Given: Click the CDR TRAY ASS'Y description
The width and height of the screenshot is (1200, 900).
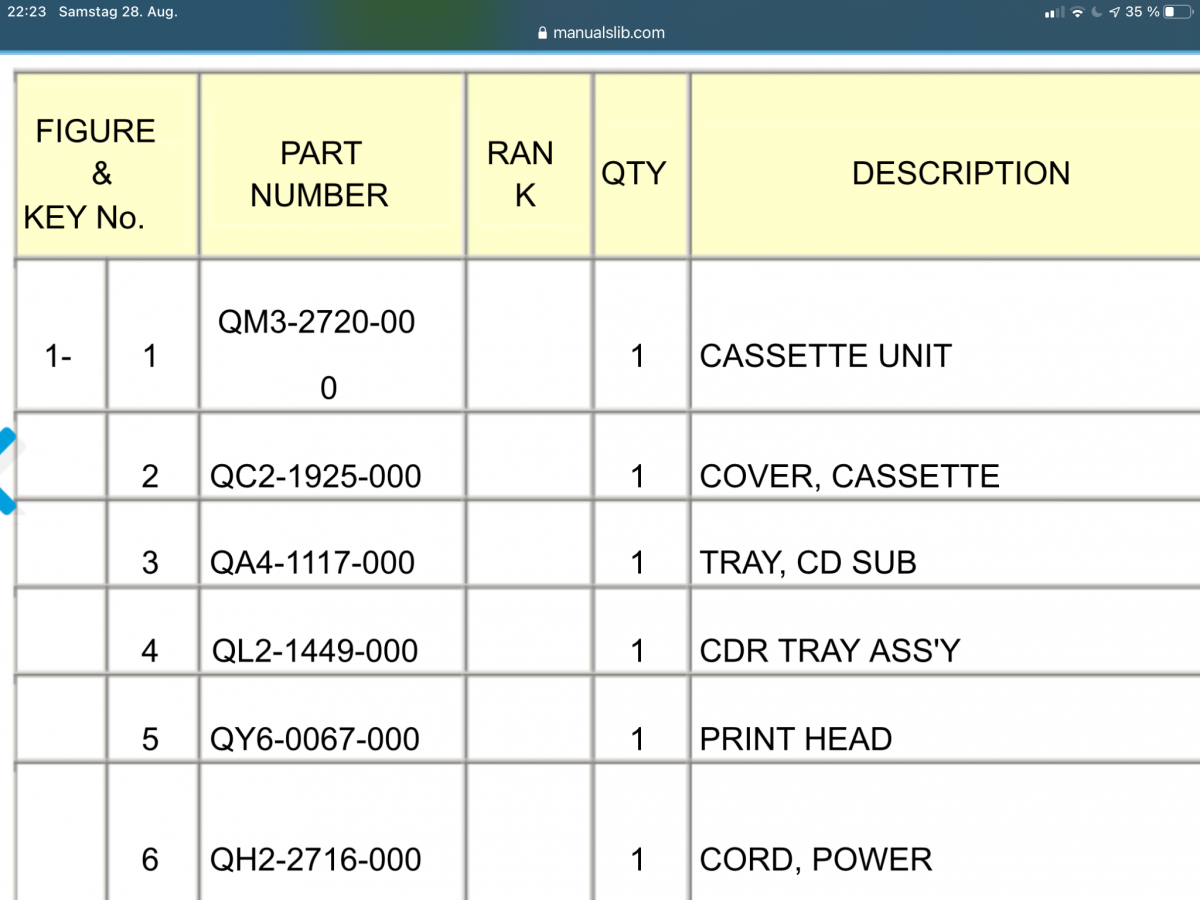Looking at the screenshot, I should (829, 652).
